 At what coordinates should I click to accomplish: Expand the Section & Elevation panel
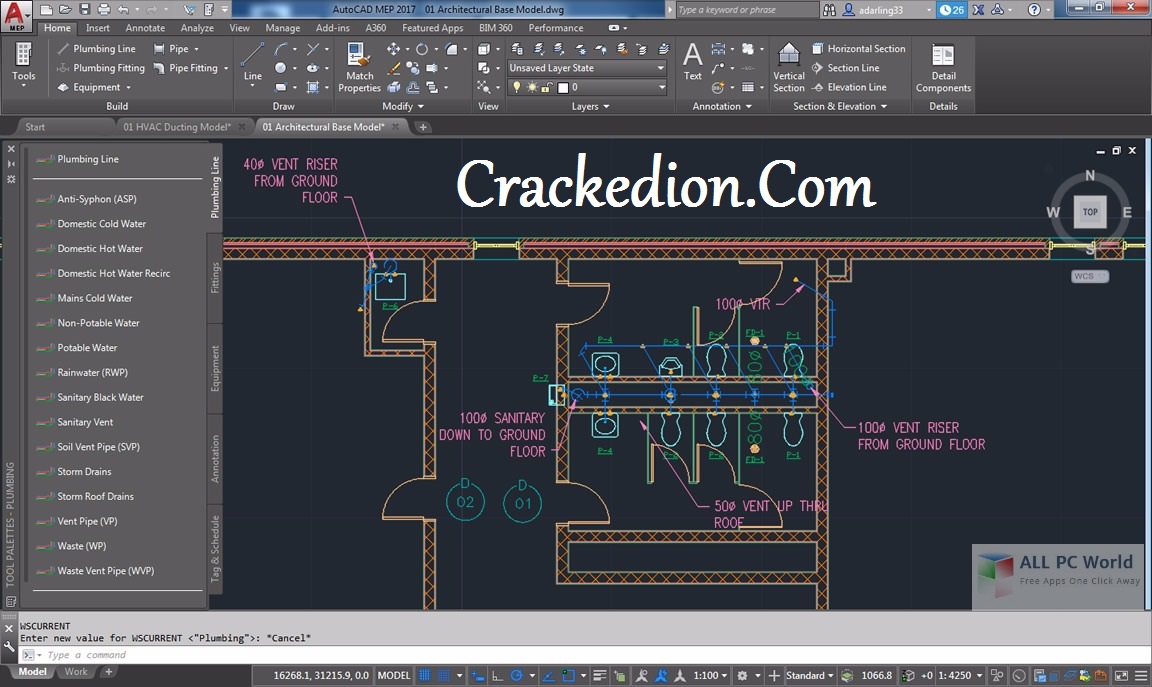(840, 107)
